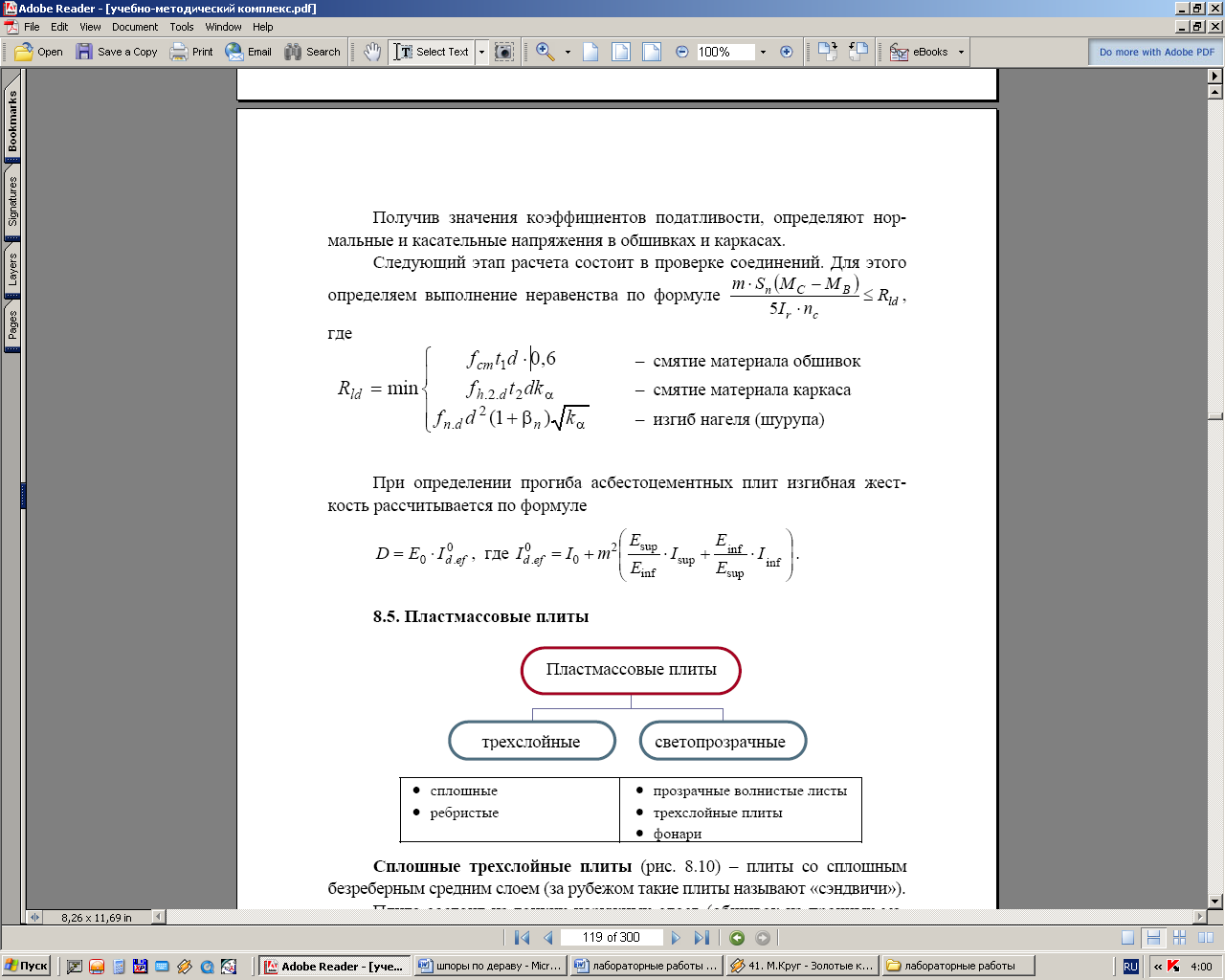Expand the Select Text tool dropdown
The image size is (1225, 980).
(x=481, y=52)
